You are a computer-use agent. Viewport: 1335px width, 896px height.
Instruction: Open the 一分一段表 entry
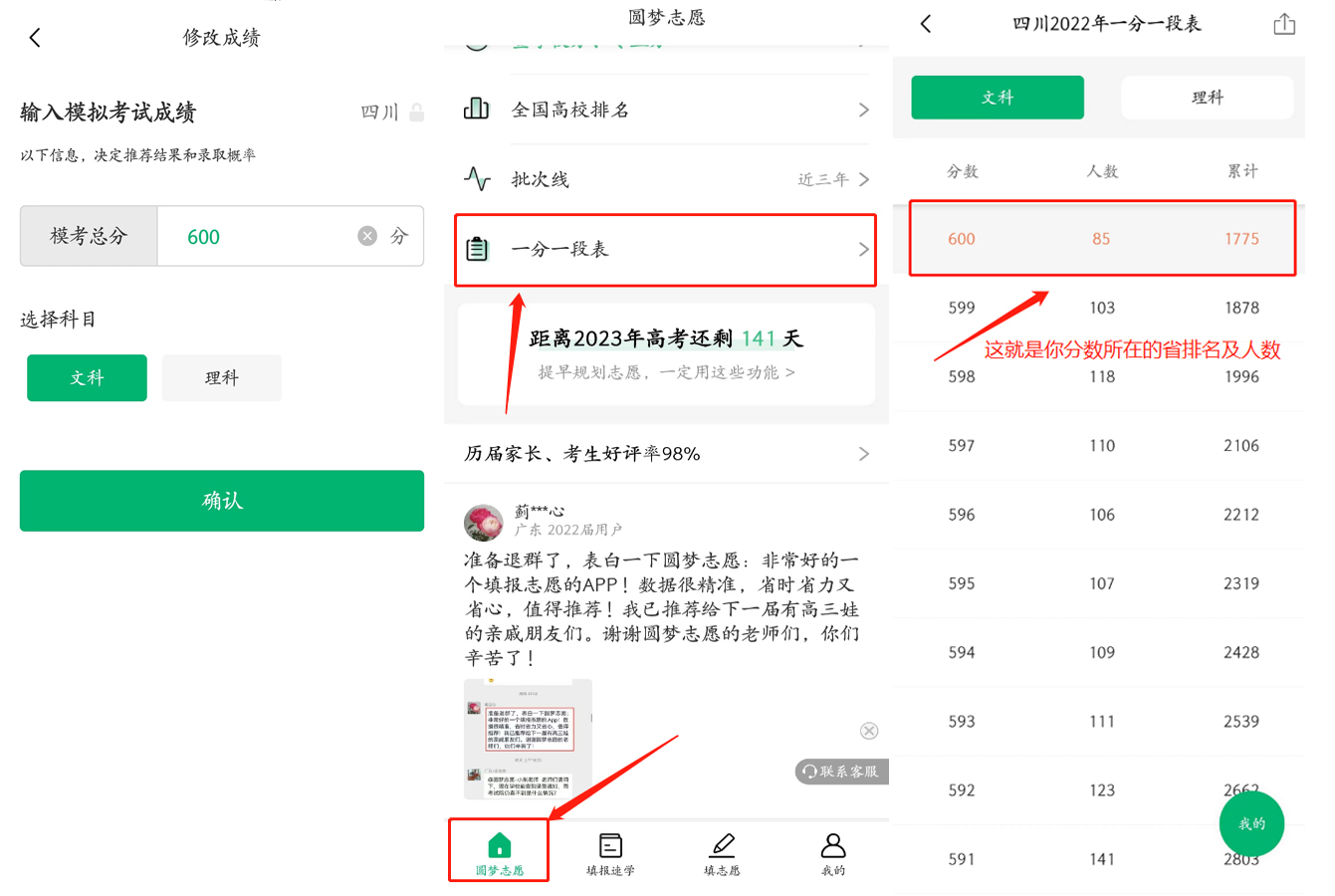(665, 250)
